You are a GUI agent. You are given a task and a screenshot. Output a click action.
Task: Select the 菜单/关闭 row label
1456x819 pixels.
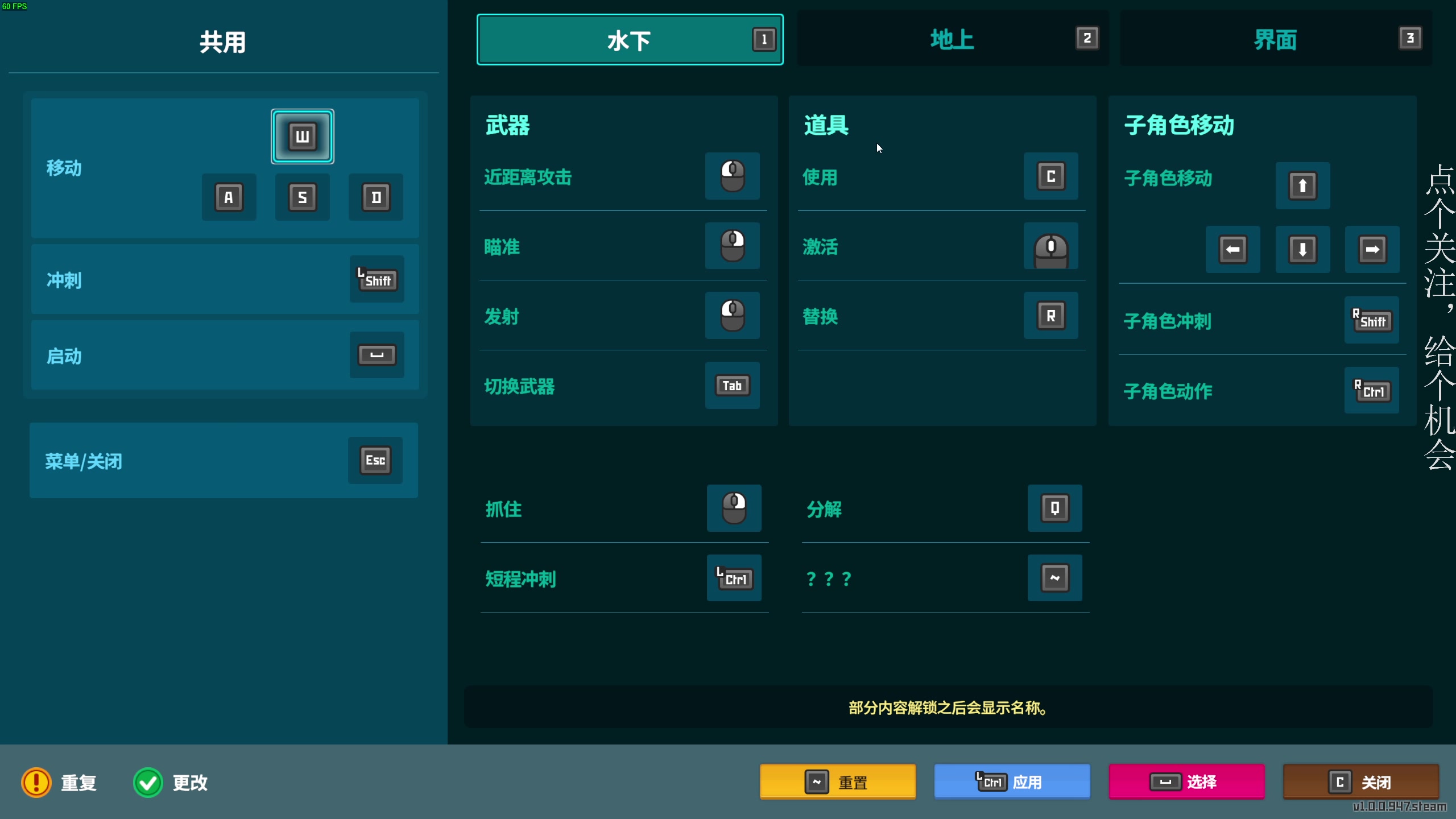tap(84, 461)
